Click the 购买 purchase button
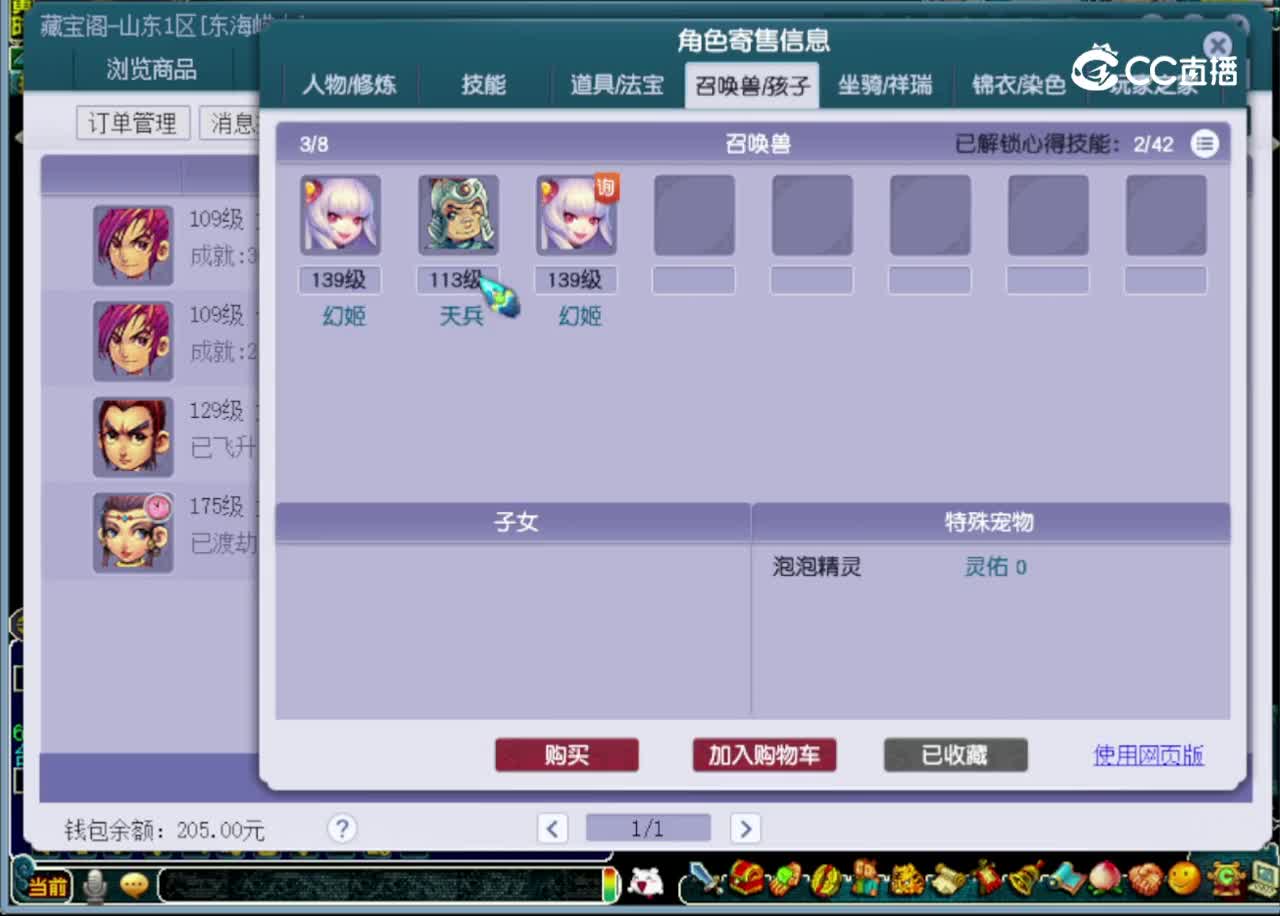This screenshot has height=916, width=1280. [x=566, y=755]
